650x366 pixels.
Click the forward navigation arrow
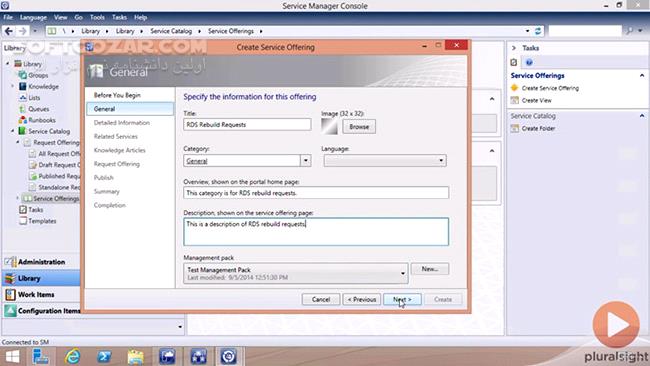pos(22,31)
